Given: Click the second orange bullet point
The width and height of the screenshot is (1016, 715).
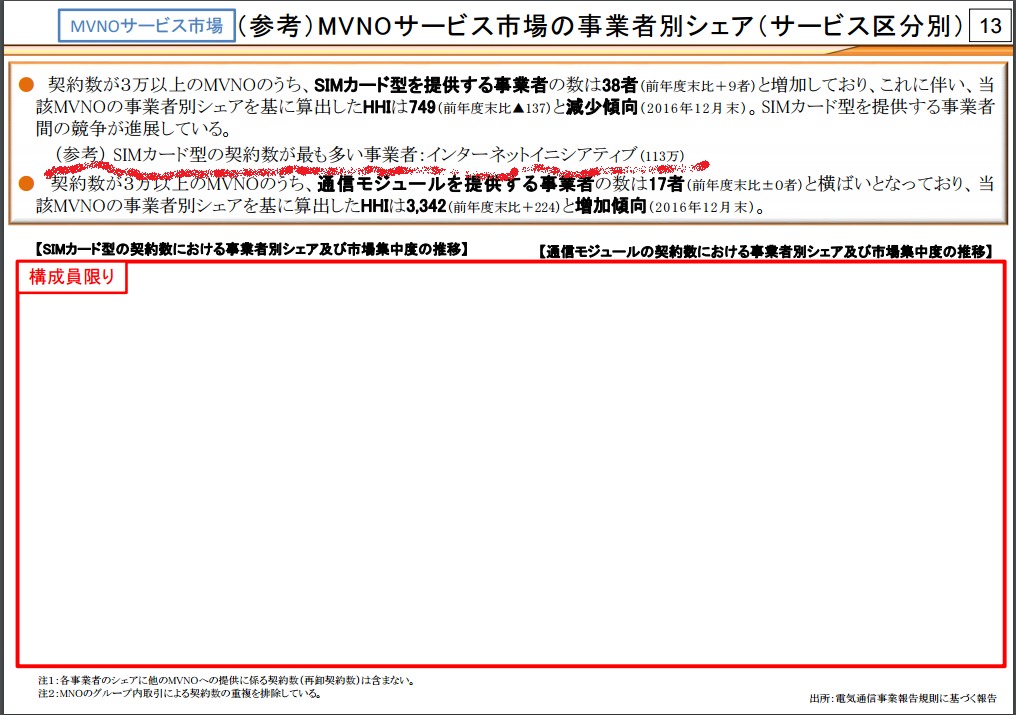Looking at the screenshot, I should point(27,184).
